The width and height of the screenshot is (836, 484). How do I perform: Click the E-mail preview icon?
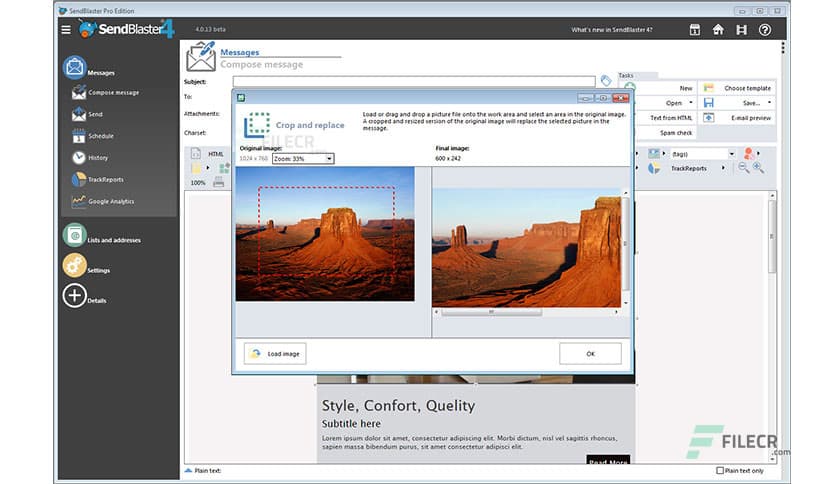(708, 117)
